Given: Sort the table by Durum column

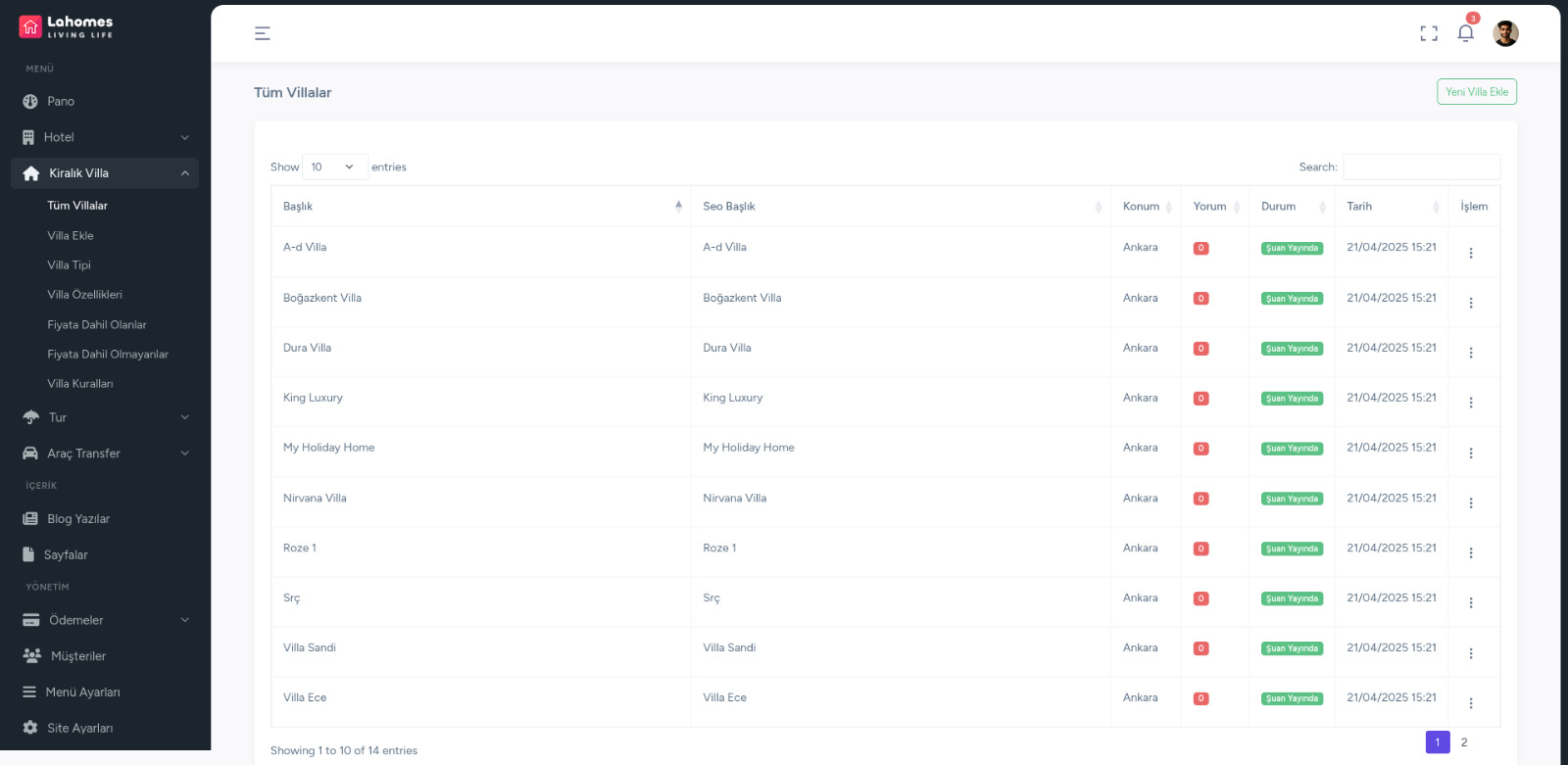Looking at the screenshot, I should coord(1292,206).
